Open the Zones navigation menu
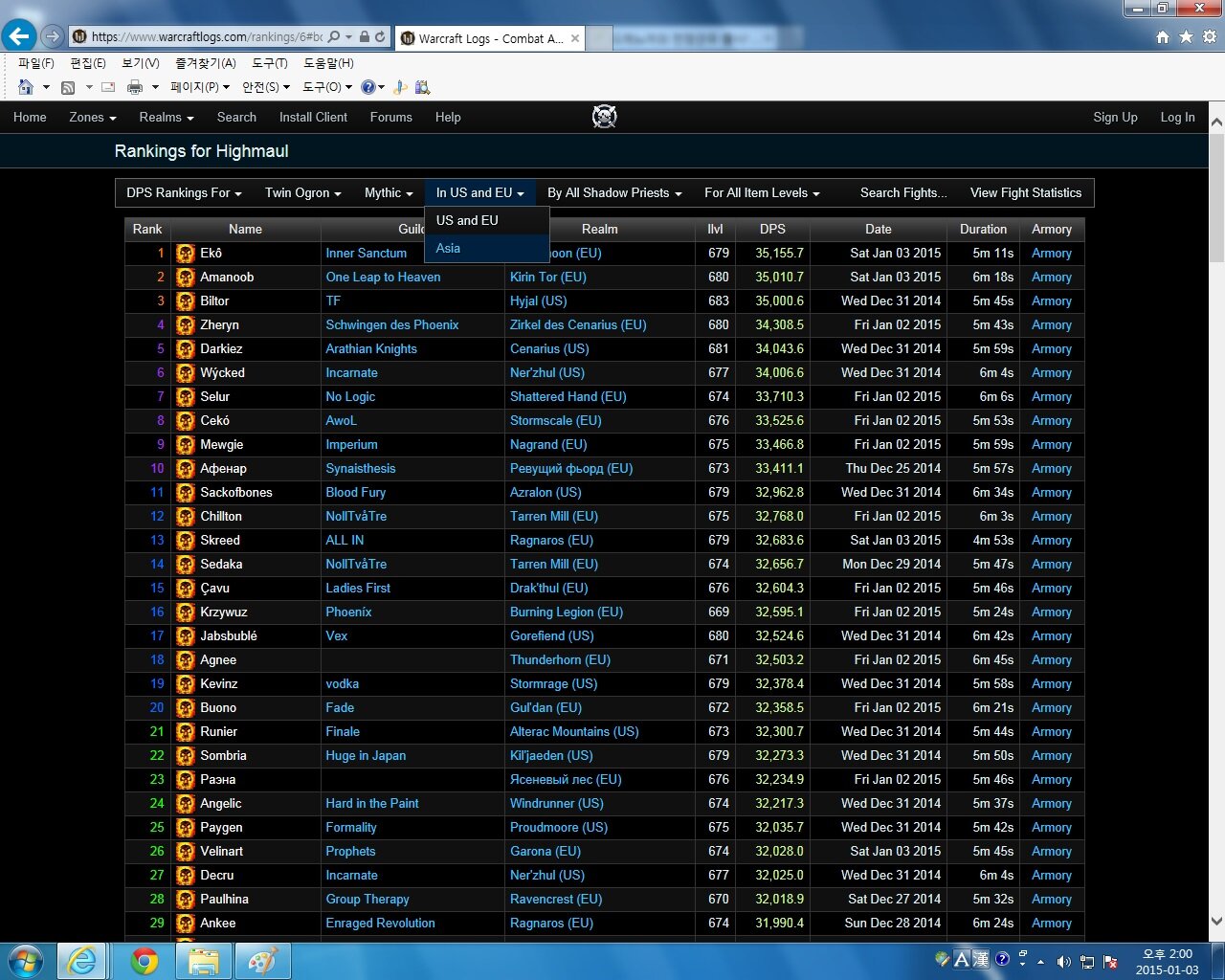This screenshot has height=980, width=1225. point(92,117)
